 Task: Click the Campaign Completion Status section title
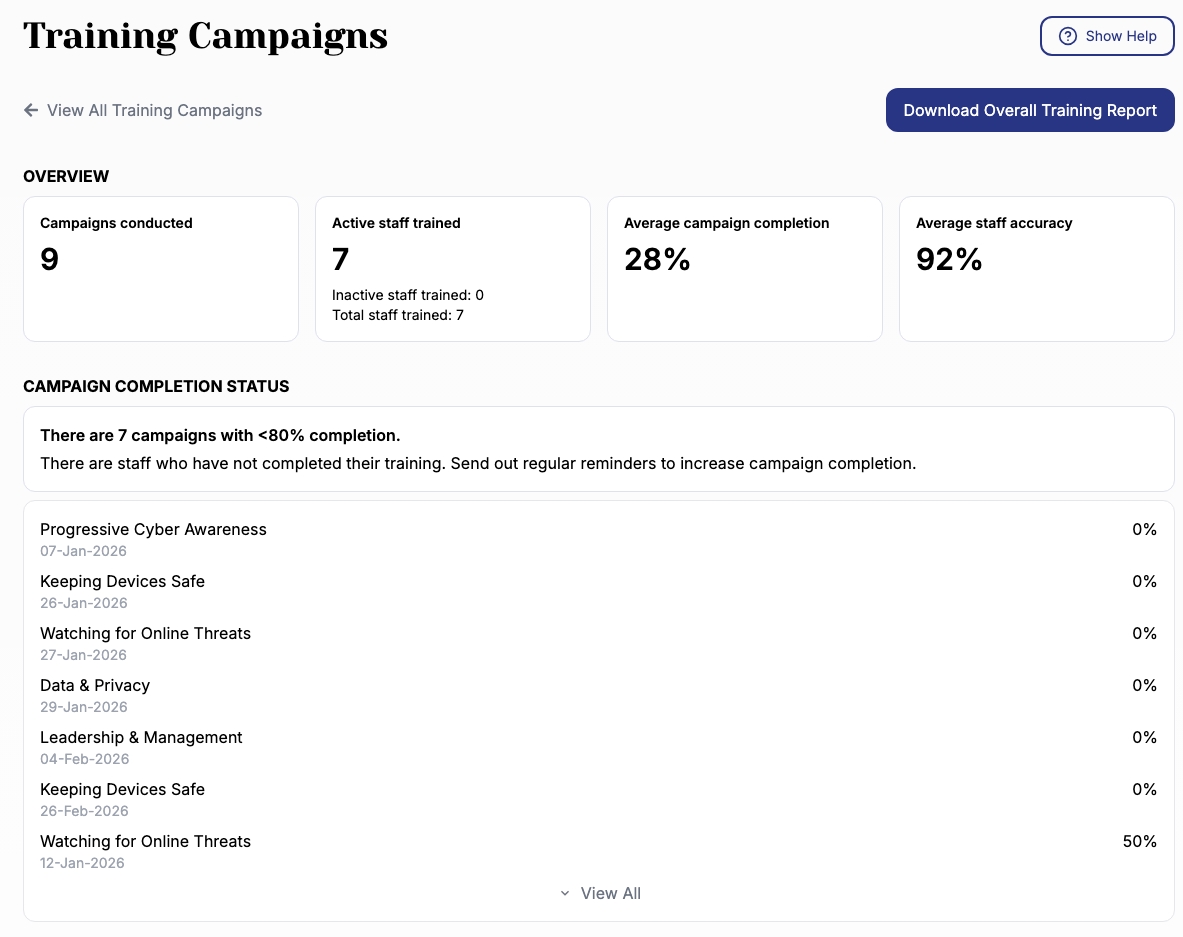pos(156,386)
